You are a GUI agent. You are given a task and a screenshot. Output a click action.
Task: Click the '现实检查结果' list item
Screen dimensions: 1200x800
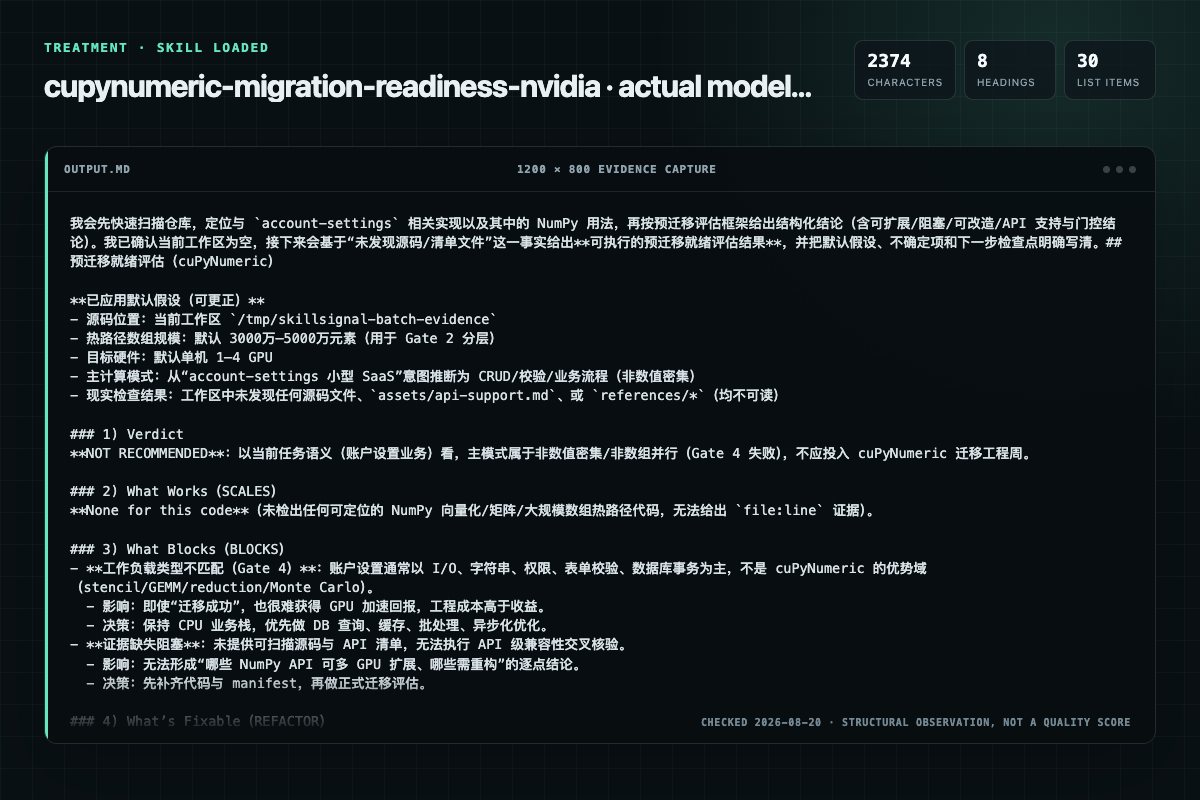click(424, 396)
